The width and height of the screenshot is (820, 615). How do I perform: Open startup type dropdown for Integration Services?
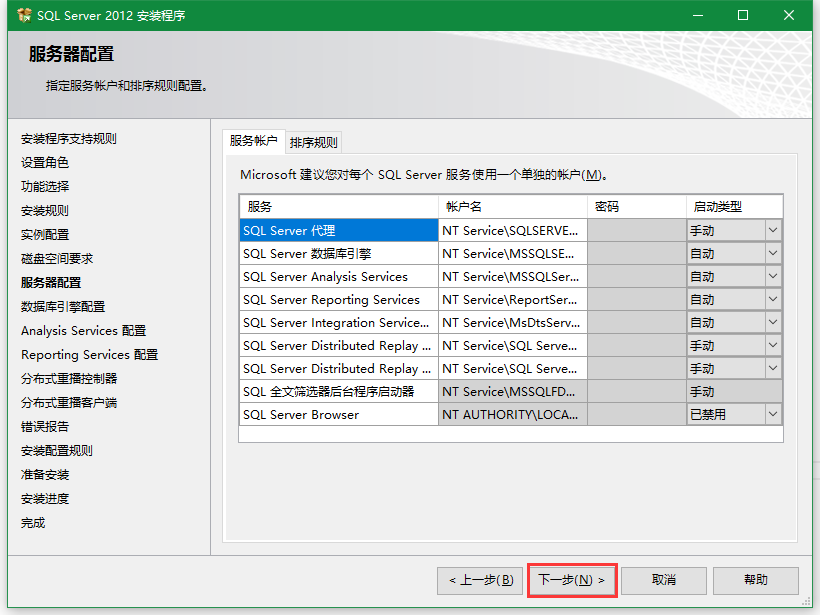pos(772,322)
